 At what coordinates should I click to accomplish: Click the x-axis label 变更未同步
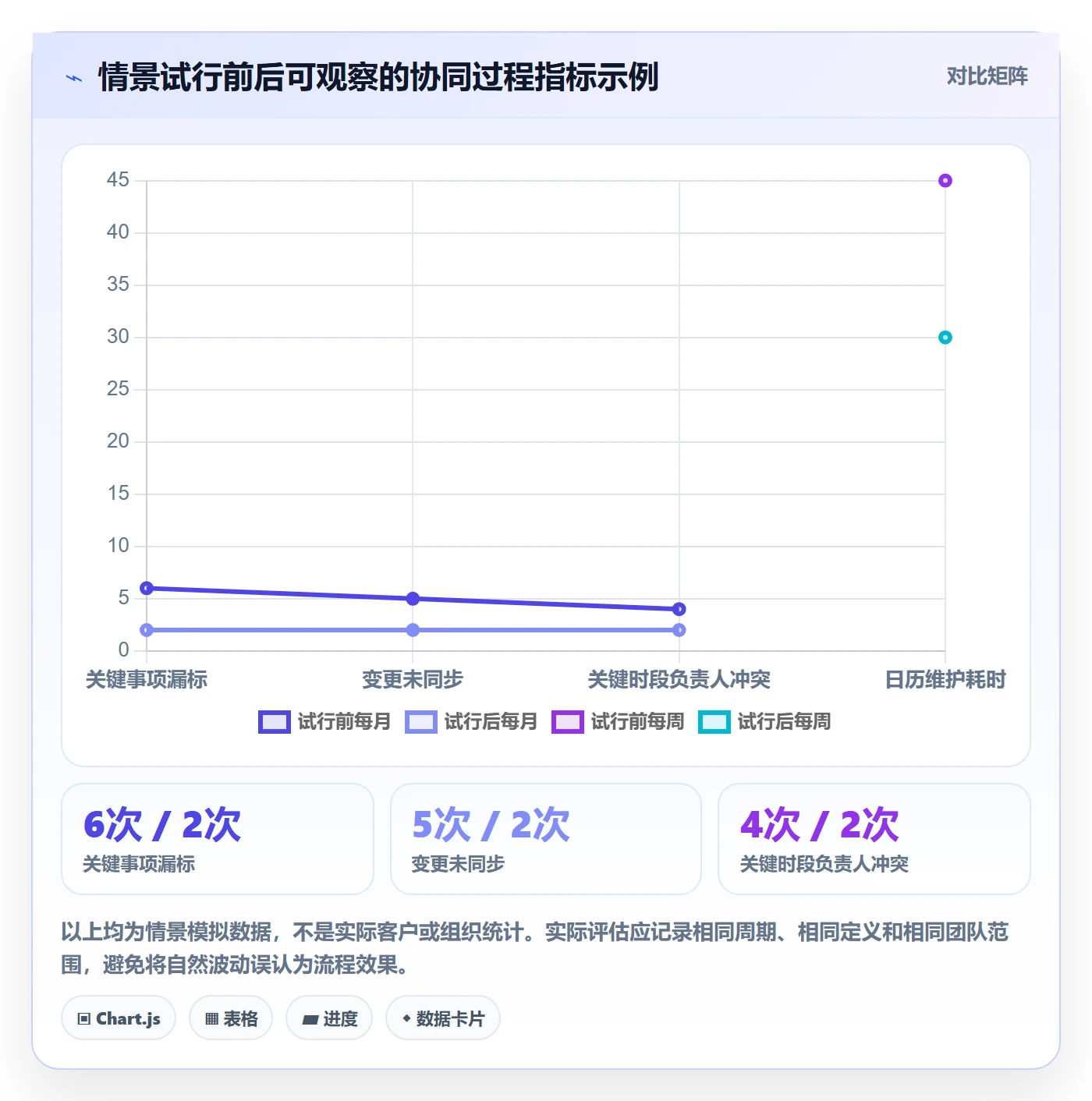[x=413, y=680]
